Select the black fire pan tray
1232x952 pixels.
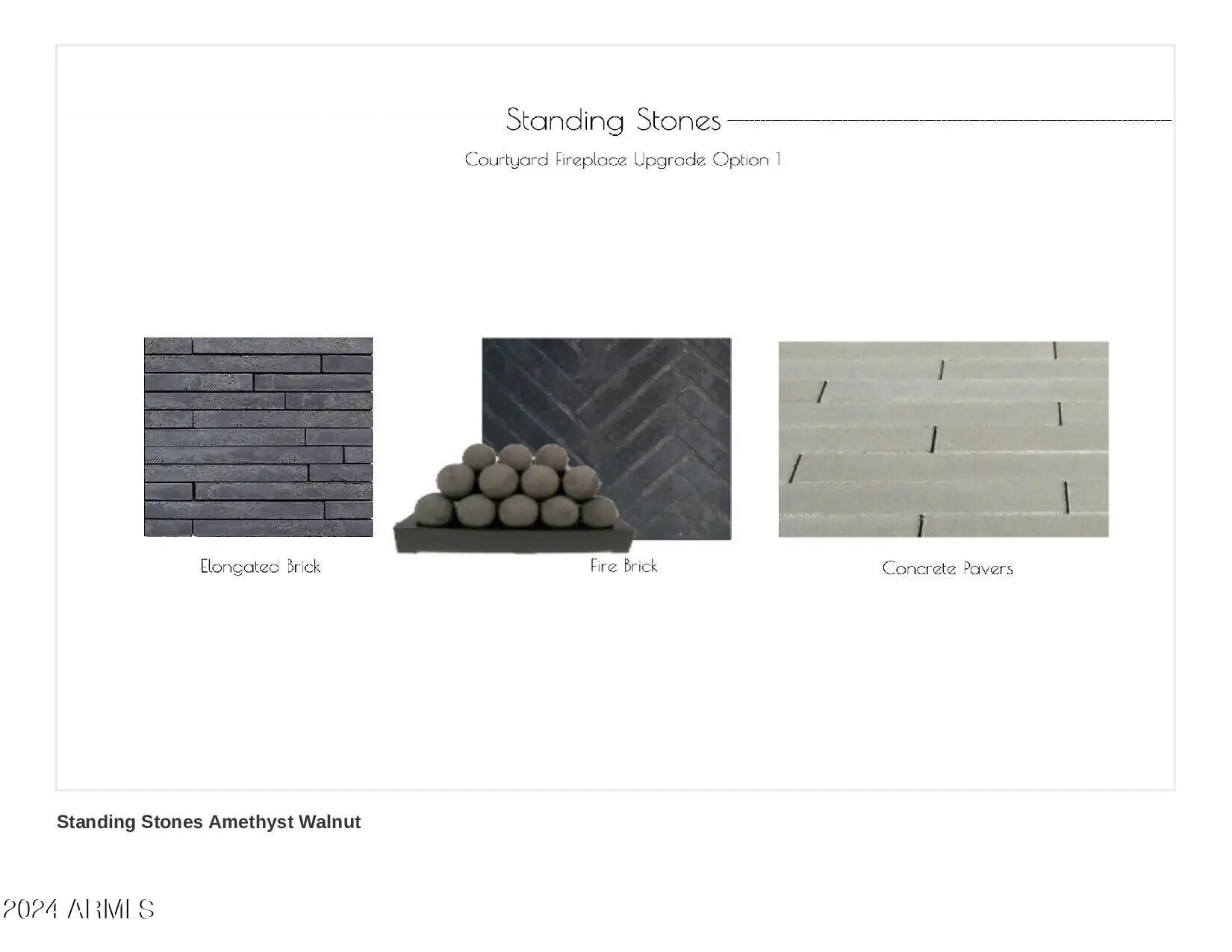(514, 539)
